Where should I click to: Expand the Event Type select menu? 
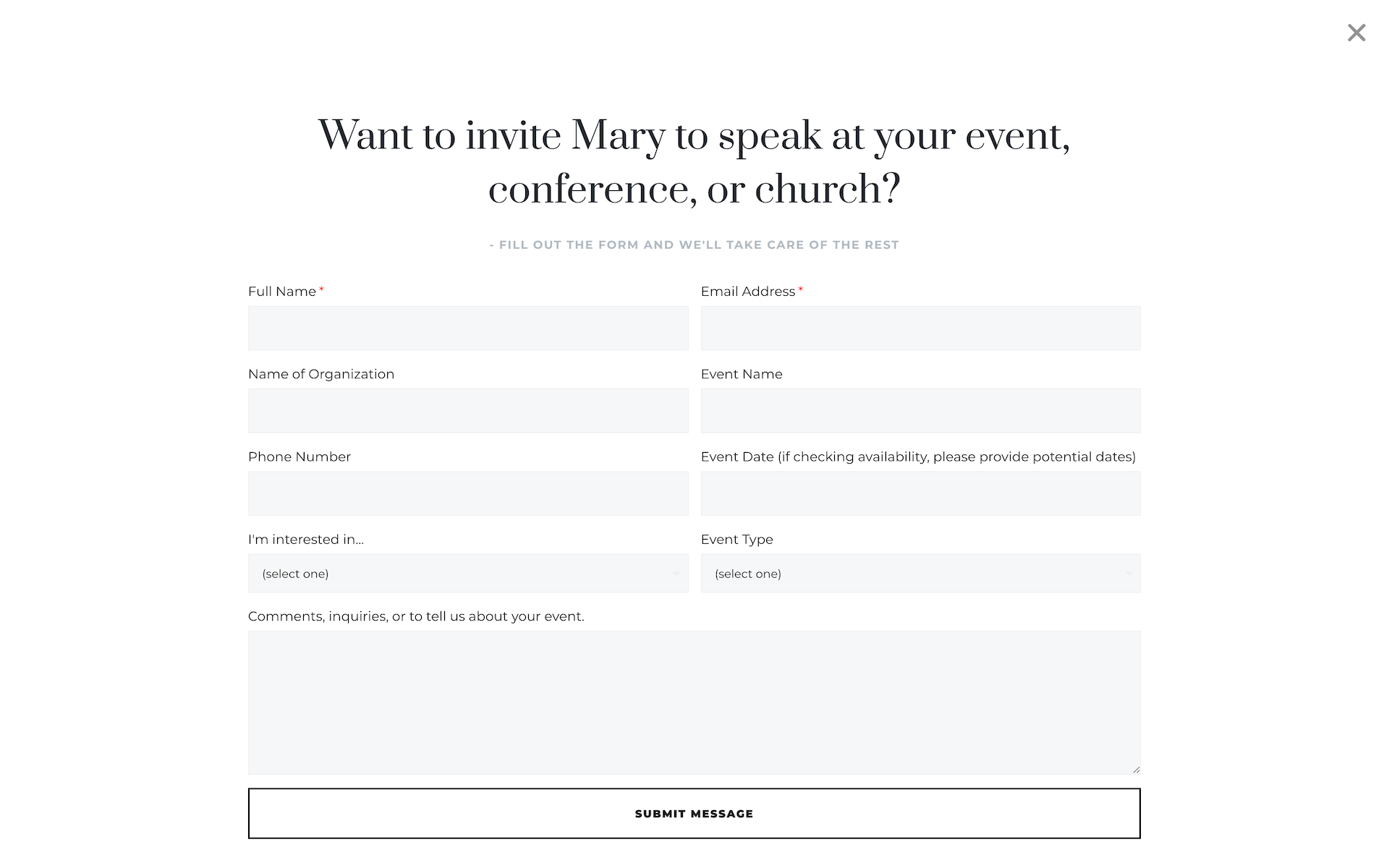pos(920,574)
